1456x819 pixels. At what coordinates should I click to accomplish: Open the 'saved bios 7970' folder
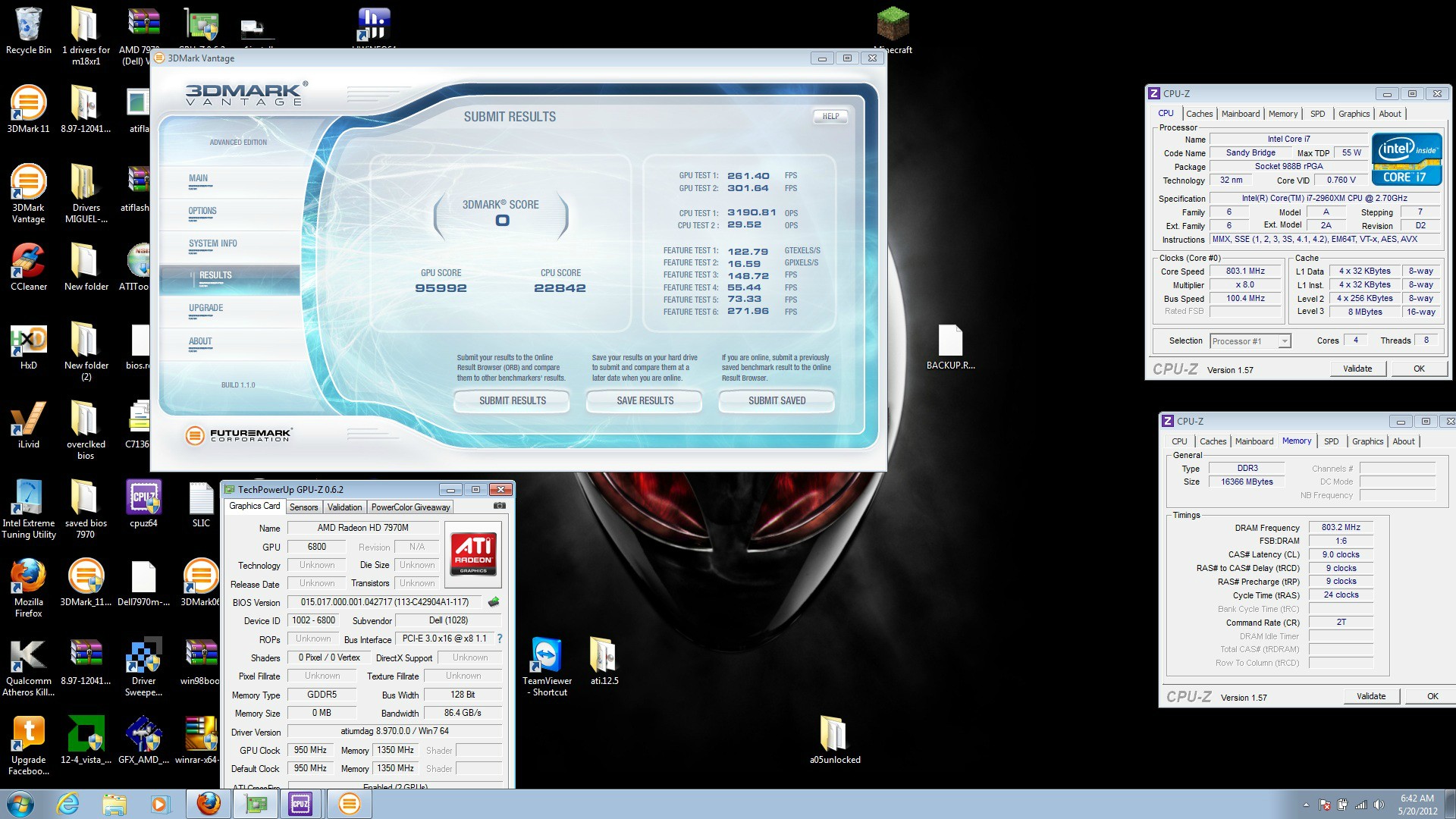[x=86, y=509]
